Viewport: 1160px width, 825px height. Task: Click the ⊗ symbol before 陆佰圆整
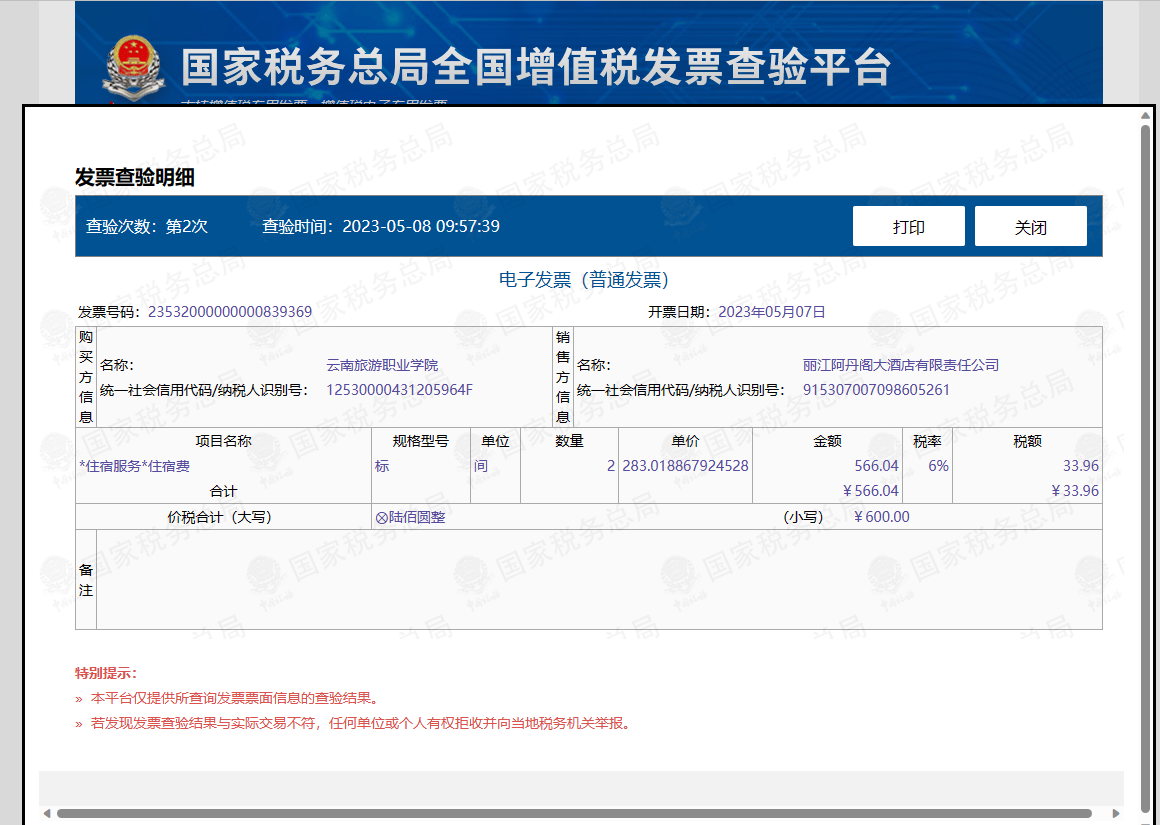coord(381,518)
